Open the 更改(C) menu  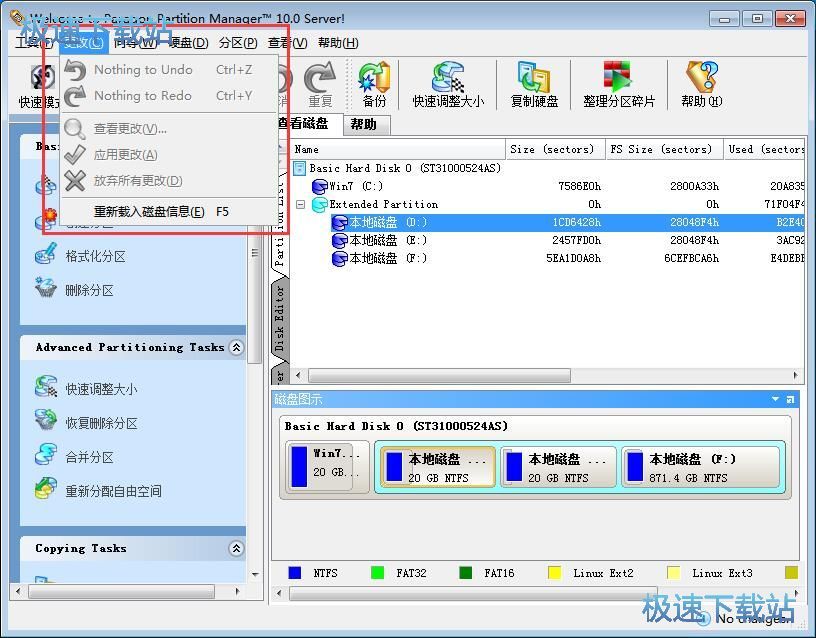tap(83, 43)
